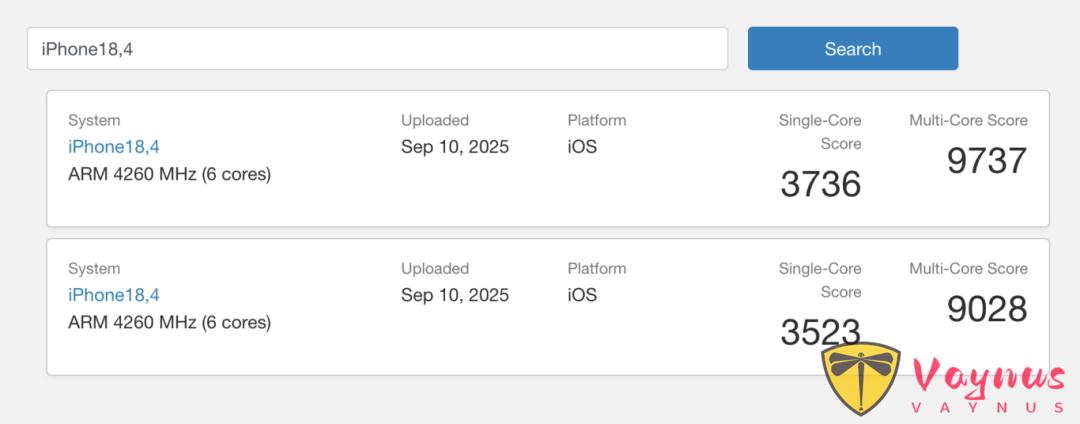Click the upload date in the 9028 result
Screen dimensions: 1080x424
click(x=455, y=295)
